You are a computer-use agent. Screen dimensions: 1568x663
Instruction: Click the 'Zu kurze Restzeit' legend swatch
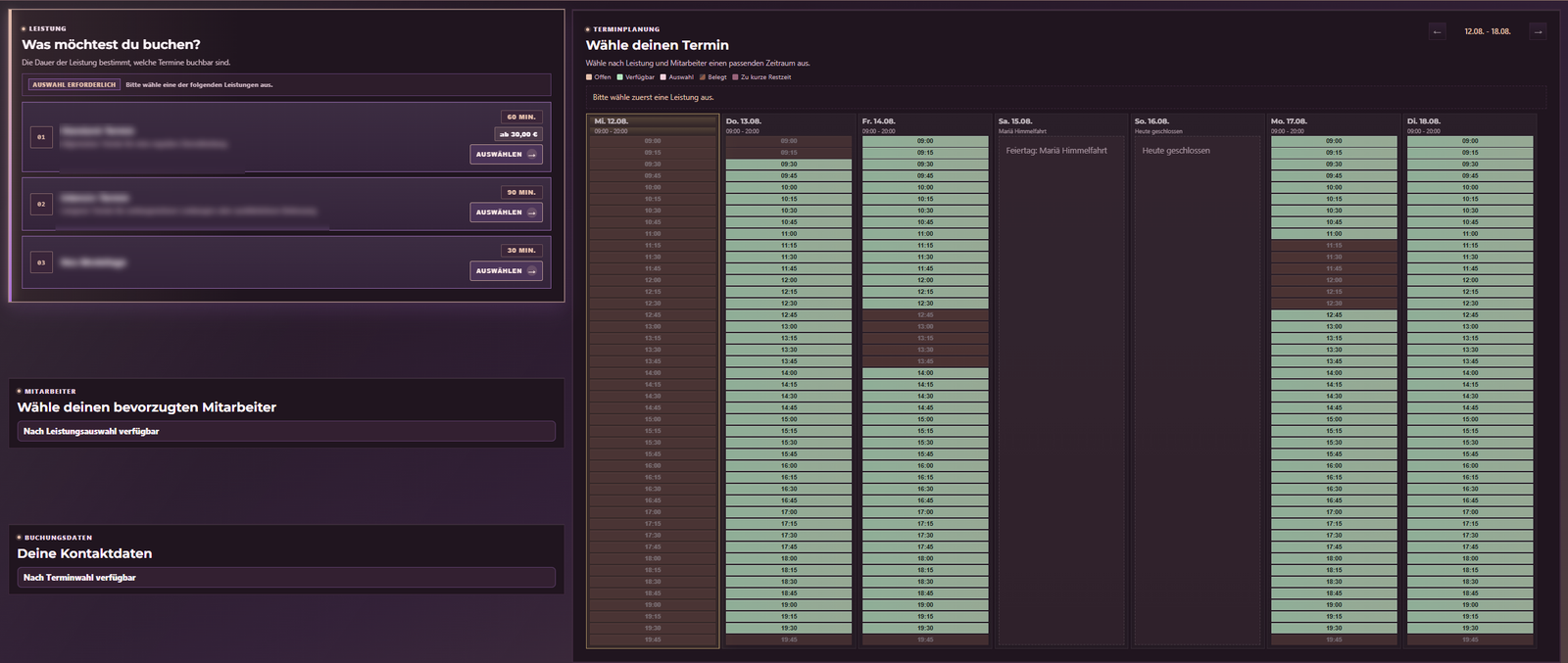[735, 77]
